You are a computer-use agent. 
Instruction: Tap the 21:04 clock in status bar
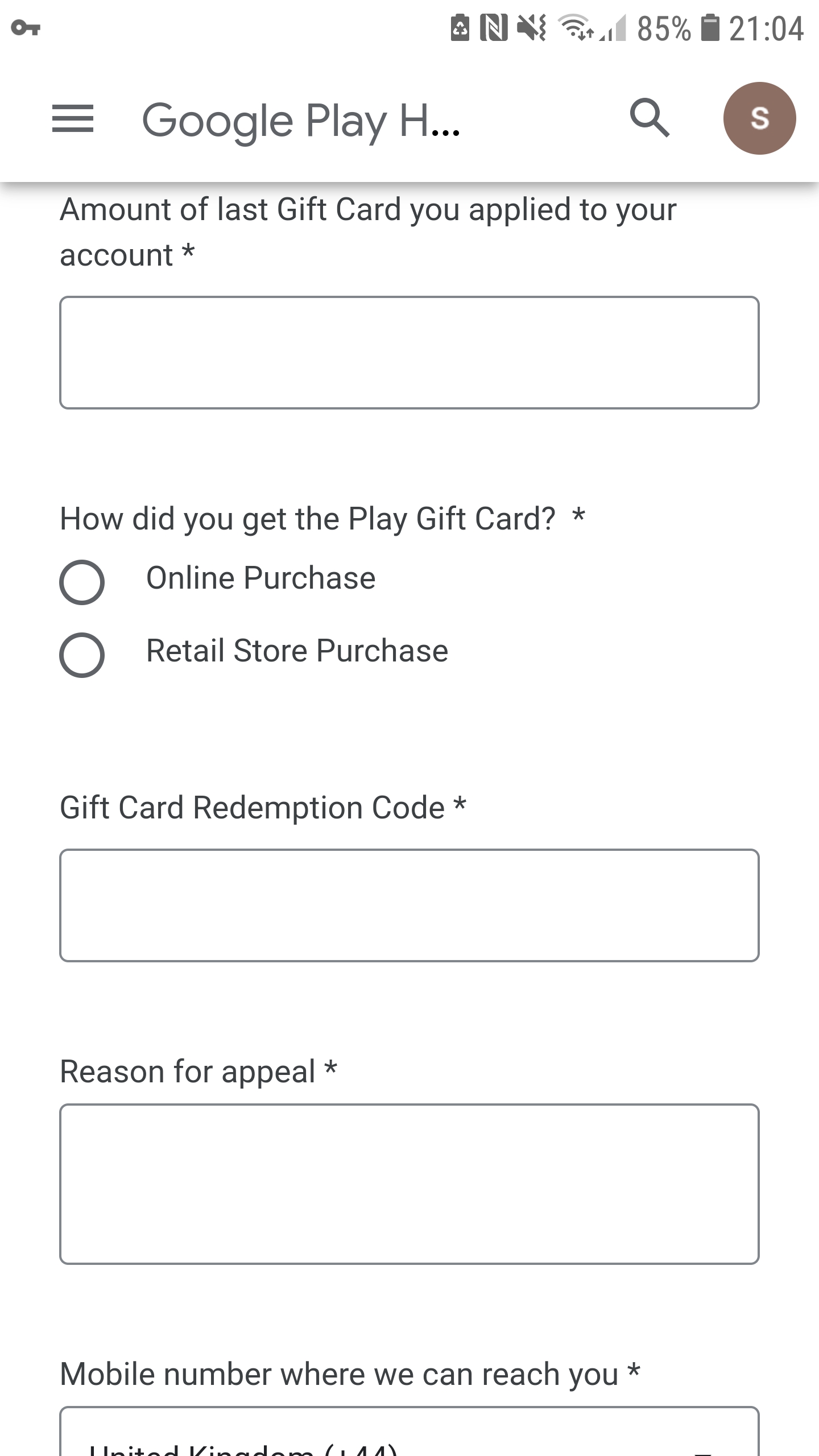(766, 28)
